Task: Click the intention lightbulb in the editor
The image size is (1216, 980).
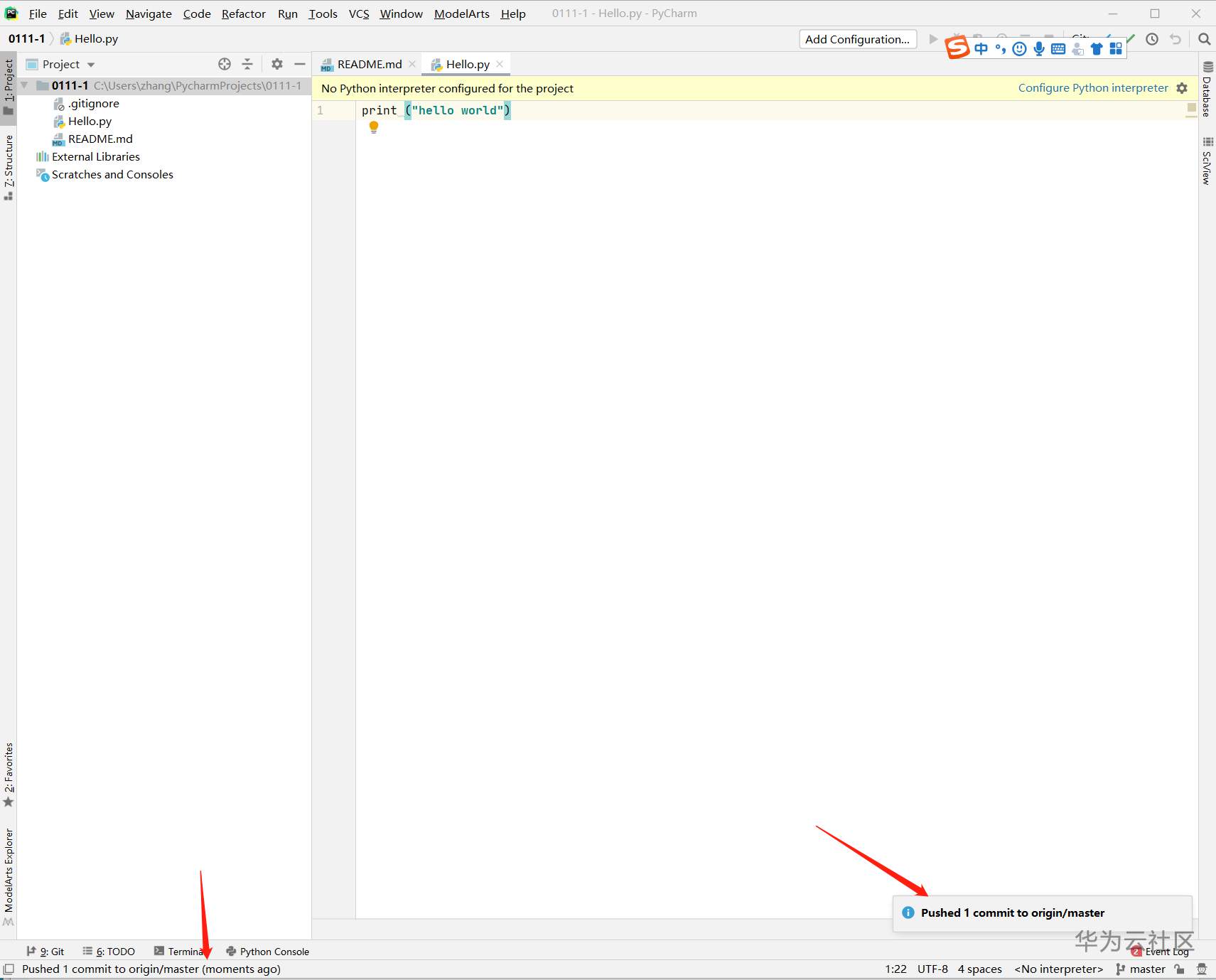Action: (374, 127)
